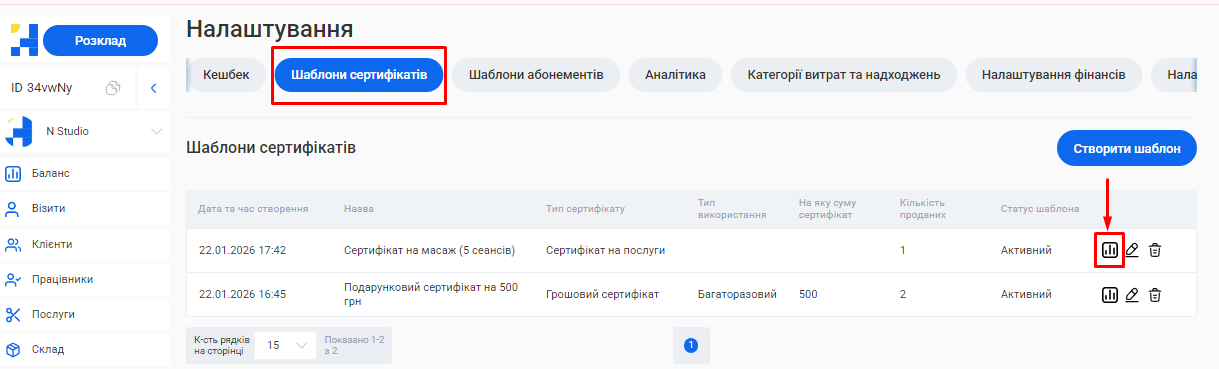This screenshot has width=1219, height=369.
Task: Switch to Шаблони абонементів tab
Action: tap(536, 75)
